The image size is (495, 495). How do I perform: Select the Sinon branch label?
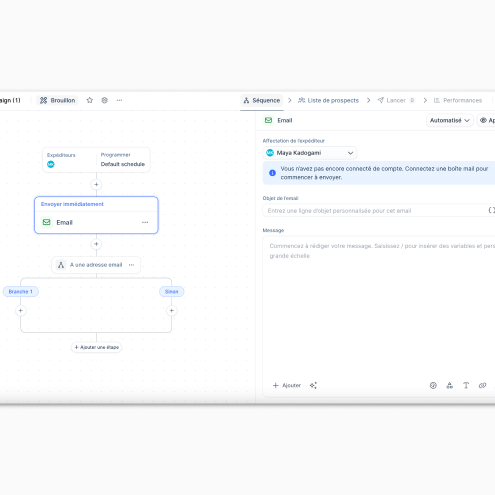[171, 291]
